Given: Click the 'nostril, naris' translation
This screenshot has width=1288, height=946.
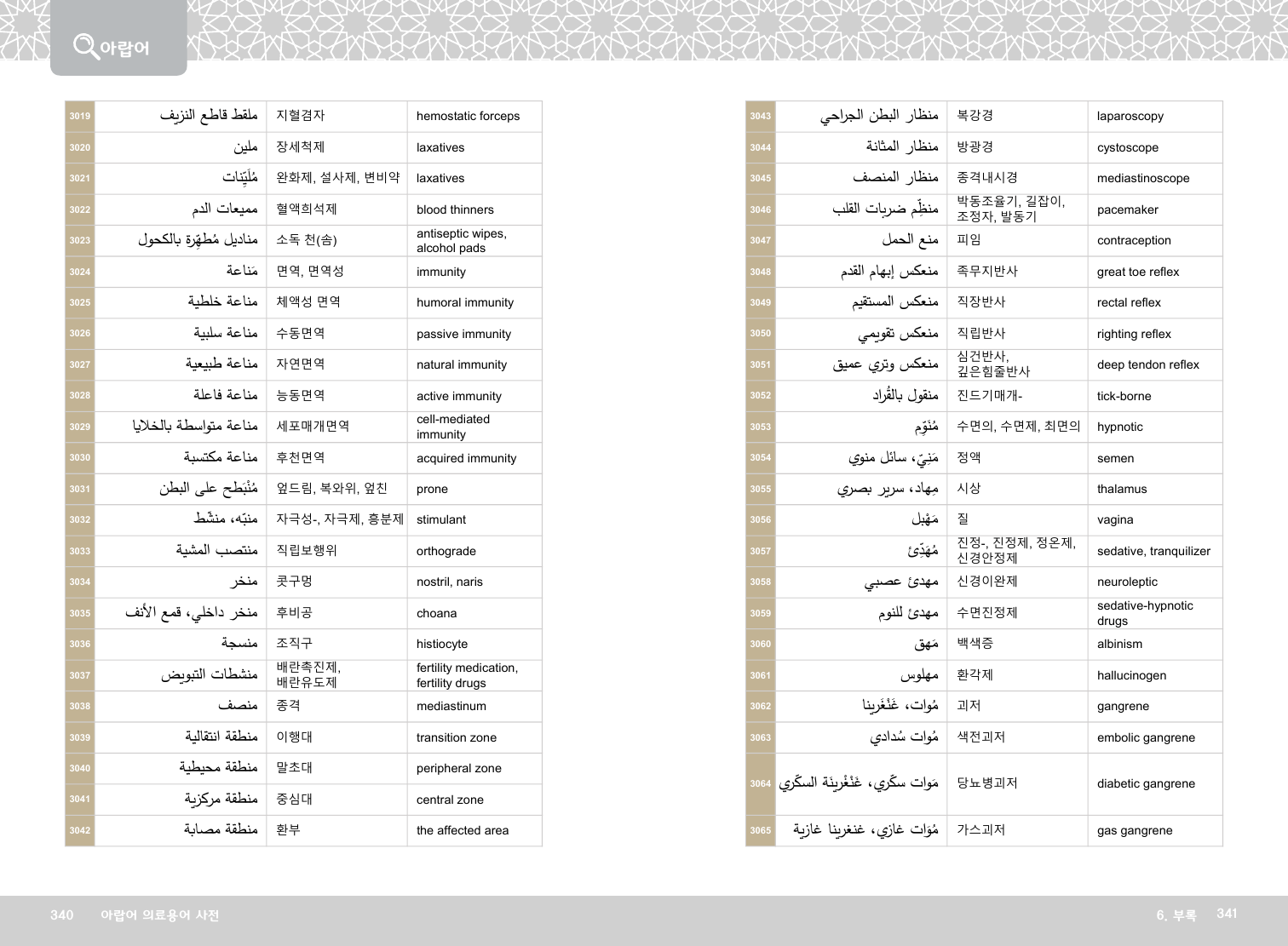Looking at the screenshot, I should pos(449,582).
